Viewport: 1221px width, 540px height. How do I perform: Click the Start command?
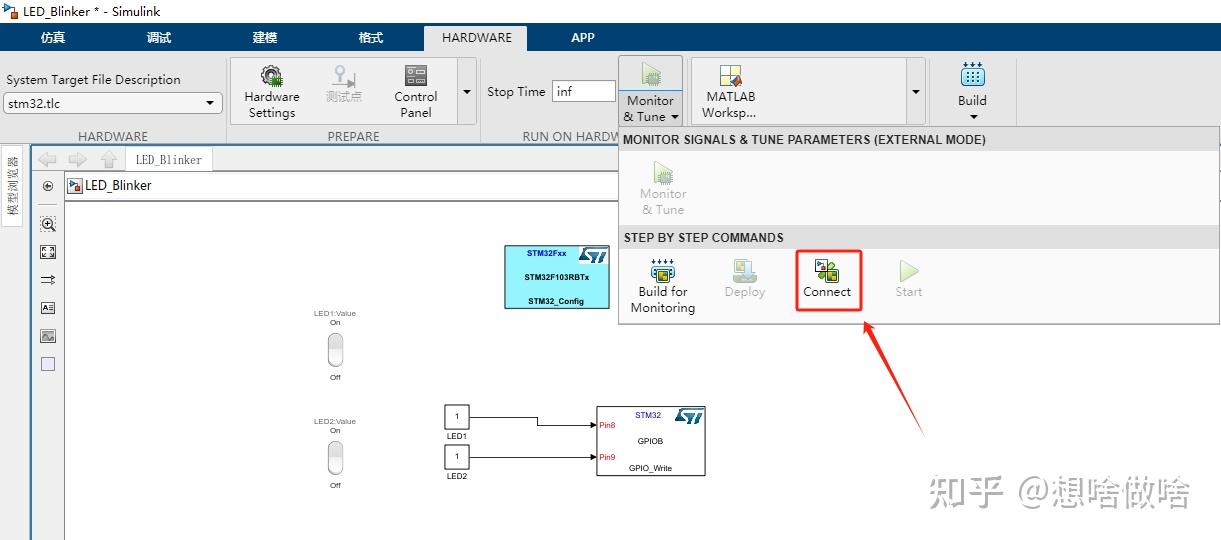pyautogui.click(x=908, y=279)
